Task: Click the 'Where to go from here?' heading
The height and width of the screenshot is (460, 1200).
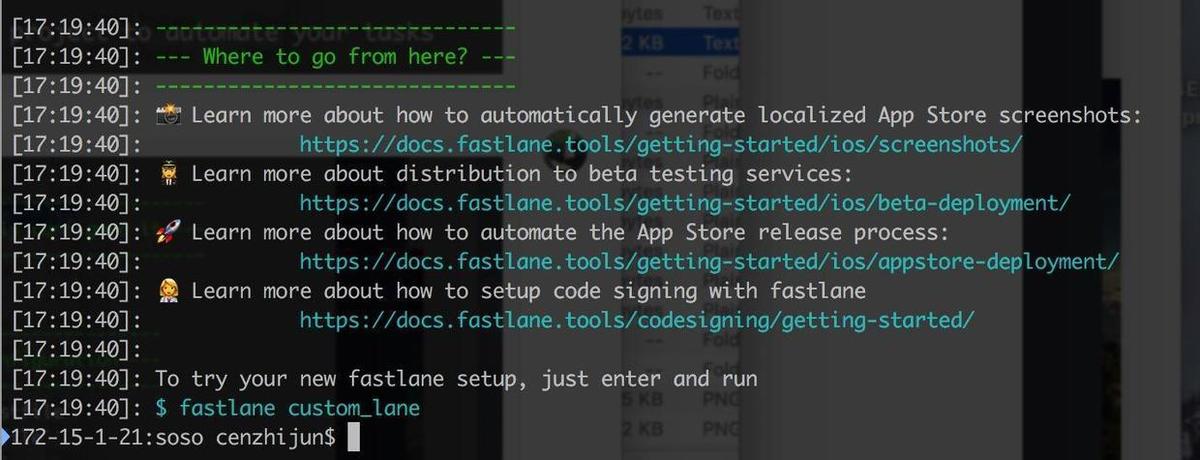Action: click(x=334, y=57)
